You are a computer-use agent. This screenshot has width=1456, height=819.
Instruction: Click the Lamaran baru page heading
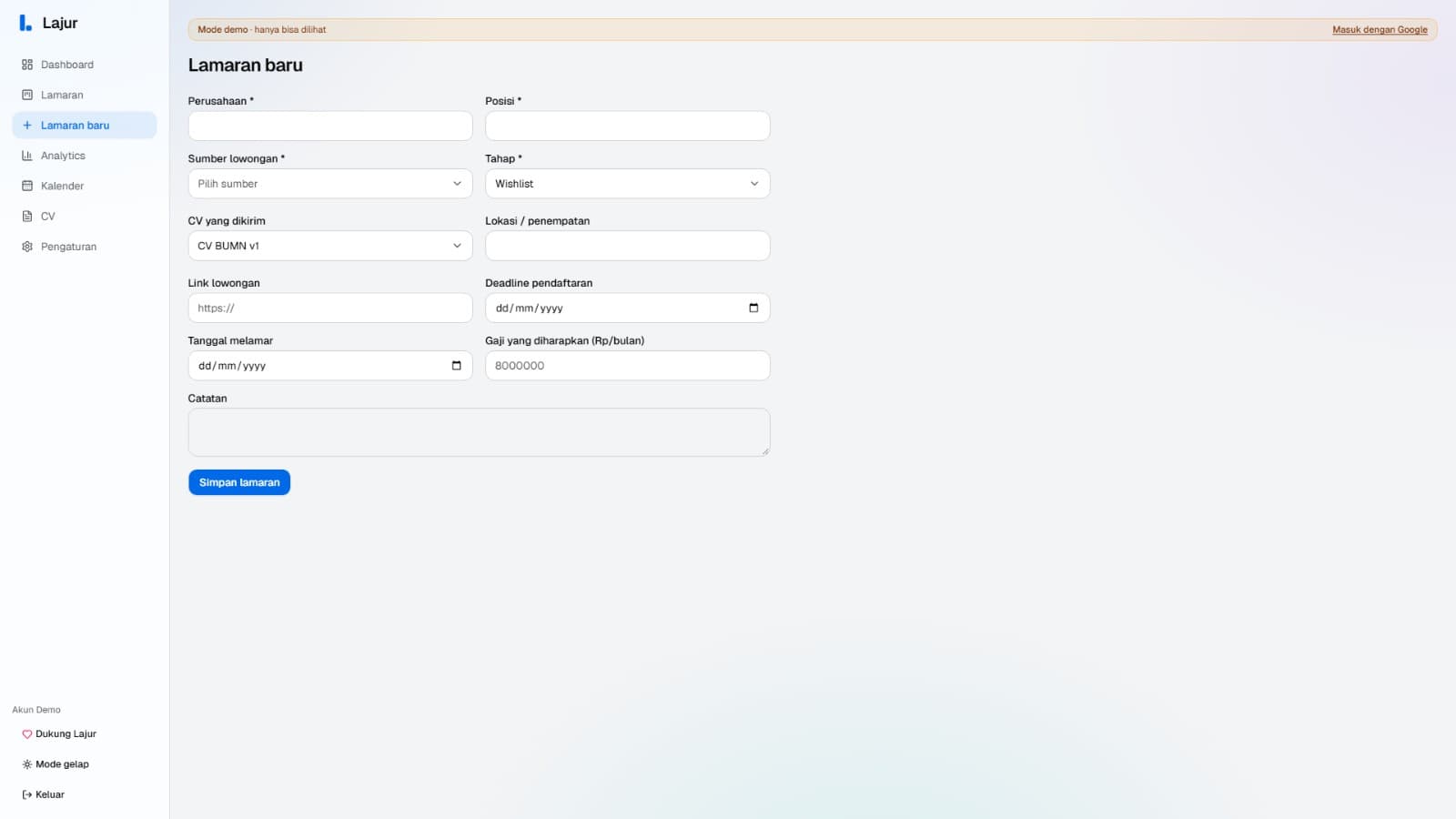246,66
